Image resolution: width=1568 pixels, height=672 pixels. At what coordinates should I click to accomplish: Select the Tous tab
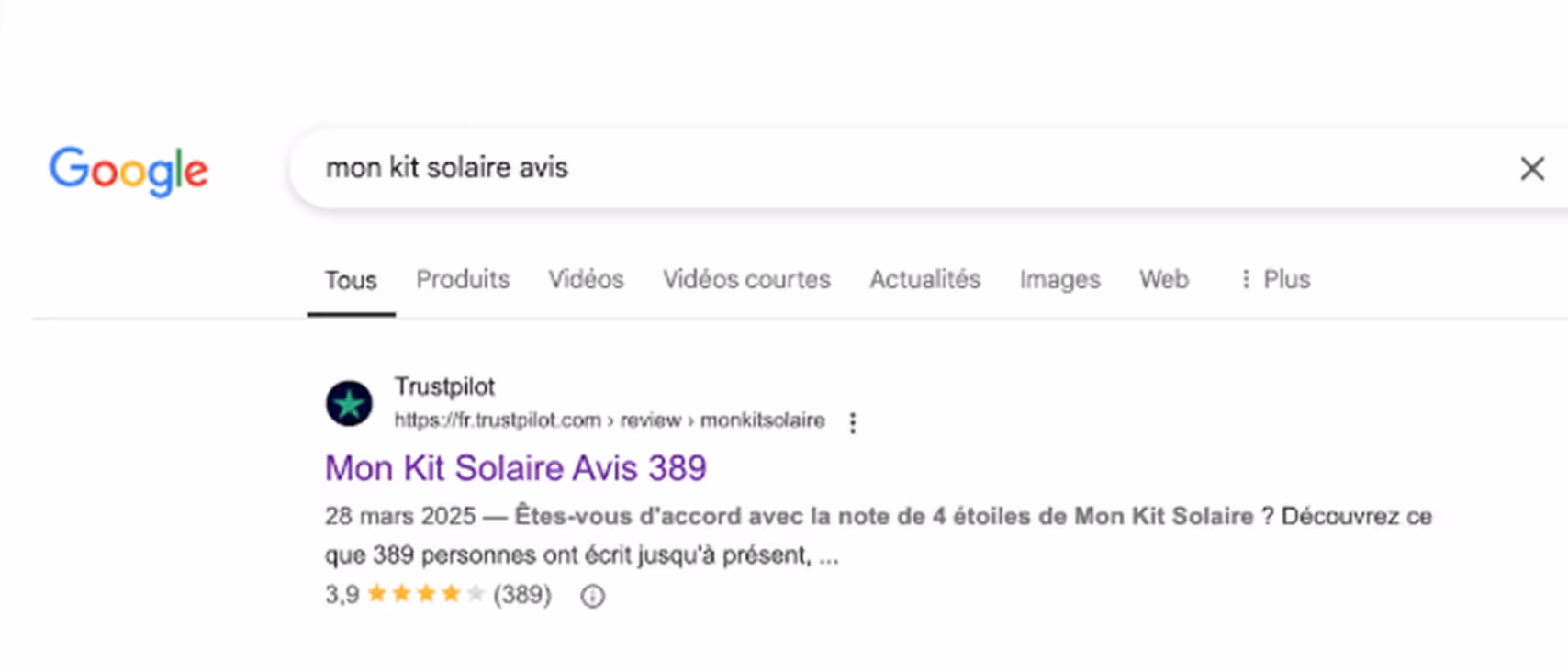351,280
